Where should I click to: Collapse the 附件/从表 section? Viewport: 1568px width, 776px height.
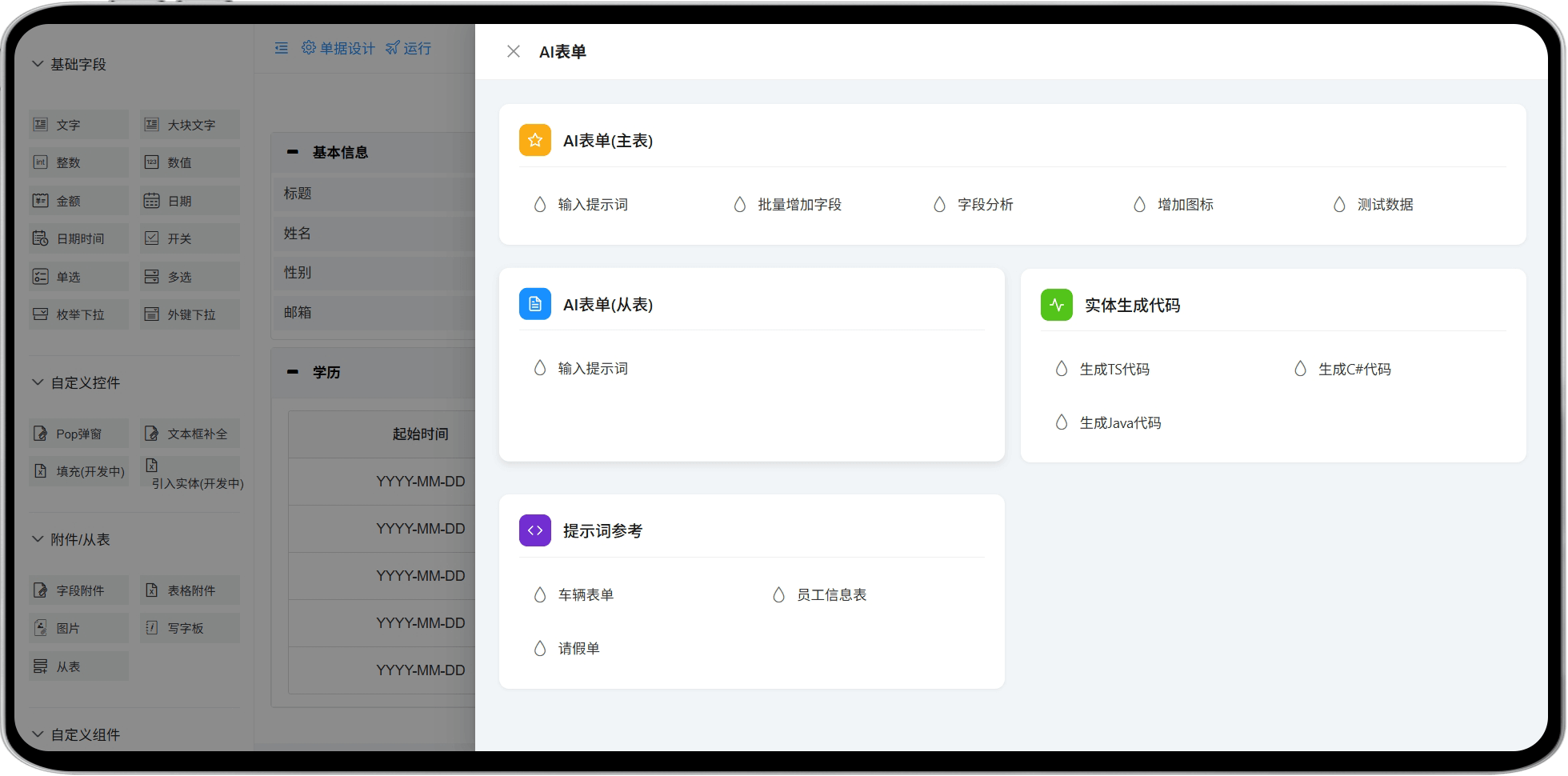(38, 539)
